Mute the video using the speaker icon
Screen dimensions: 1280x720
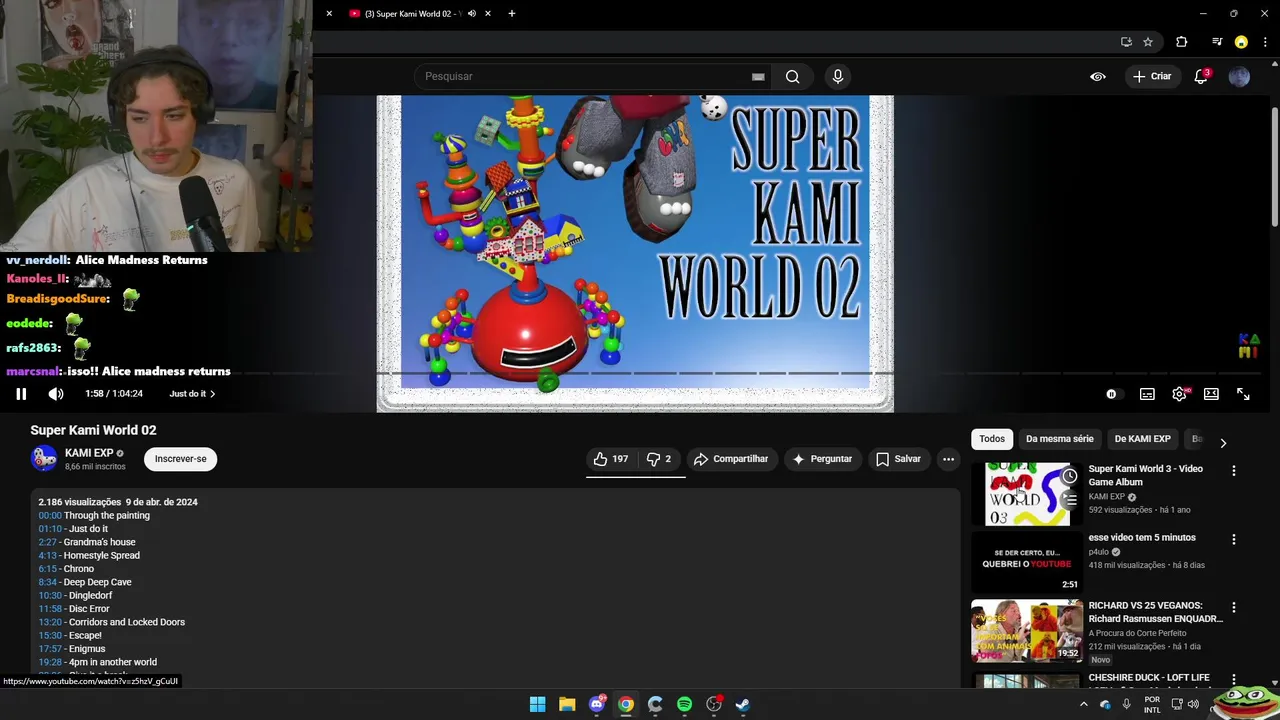[x=56, y=394]
